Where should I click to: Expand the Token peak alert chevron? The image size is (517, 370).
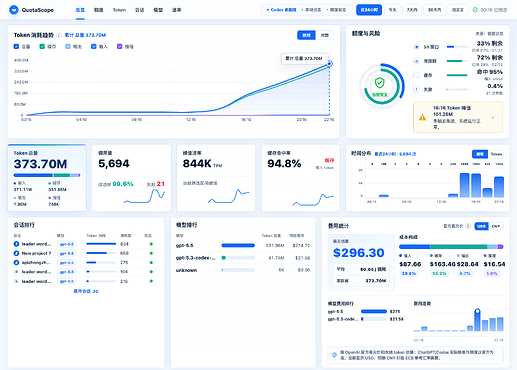493,117
